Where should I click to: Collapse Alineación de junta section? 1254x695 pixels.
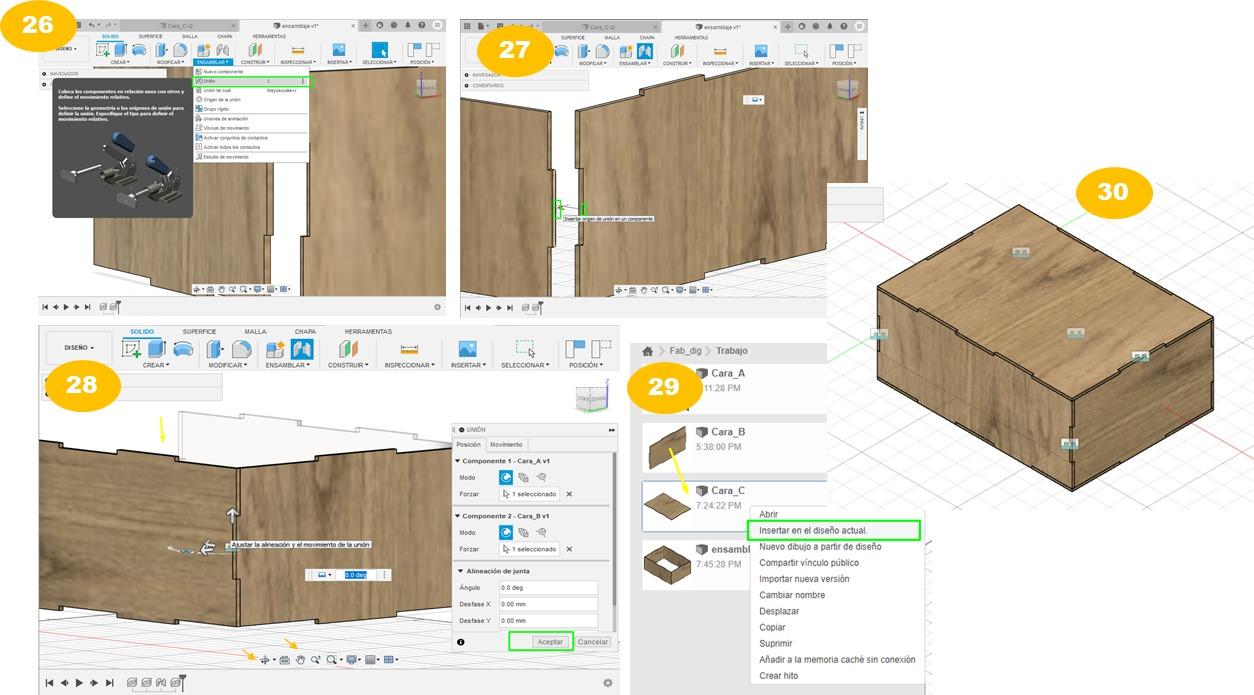(x=459, y=571)
